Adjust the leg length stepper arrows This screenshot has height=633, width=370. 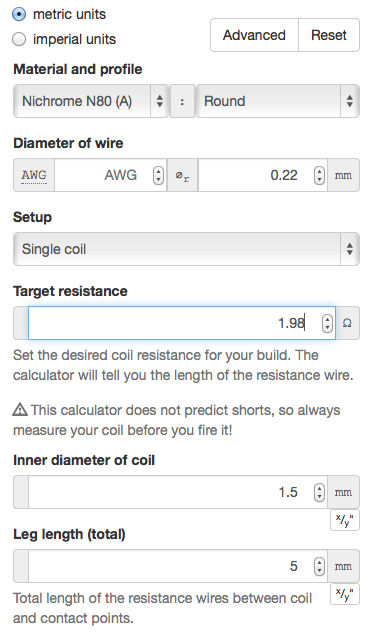point(319,566)
